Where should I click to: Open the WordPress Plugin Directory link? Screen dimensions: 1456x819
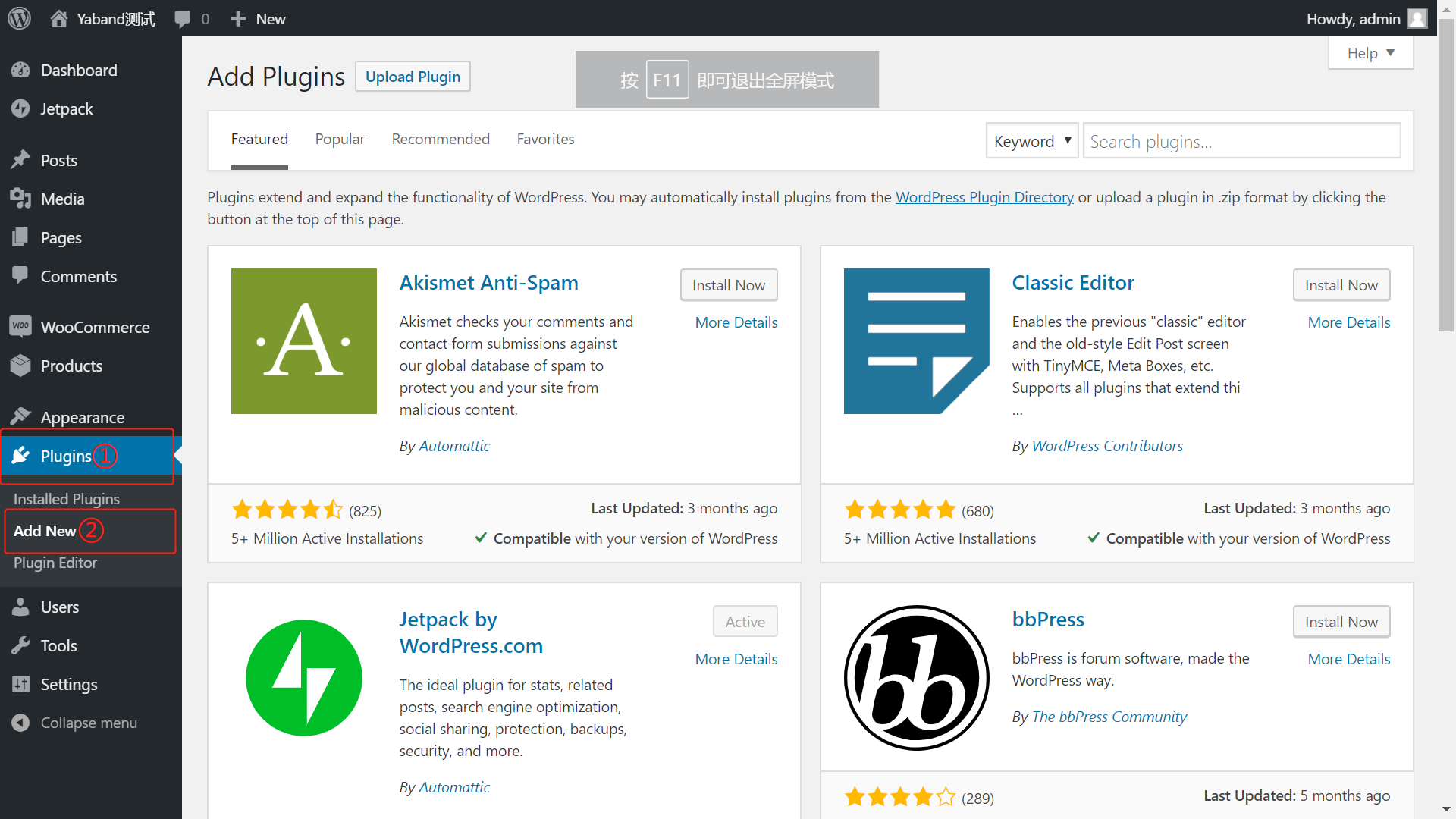(984, 197)
